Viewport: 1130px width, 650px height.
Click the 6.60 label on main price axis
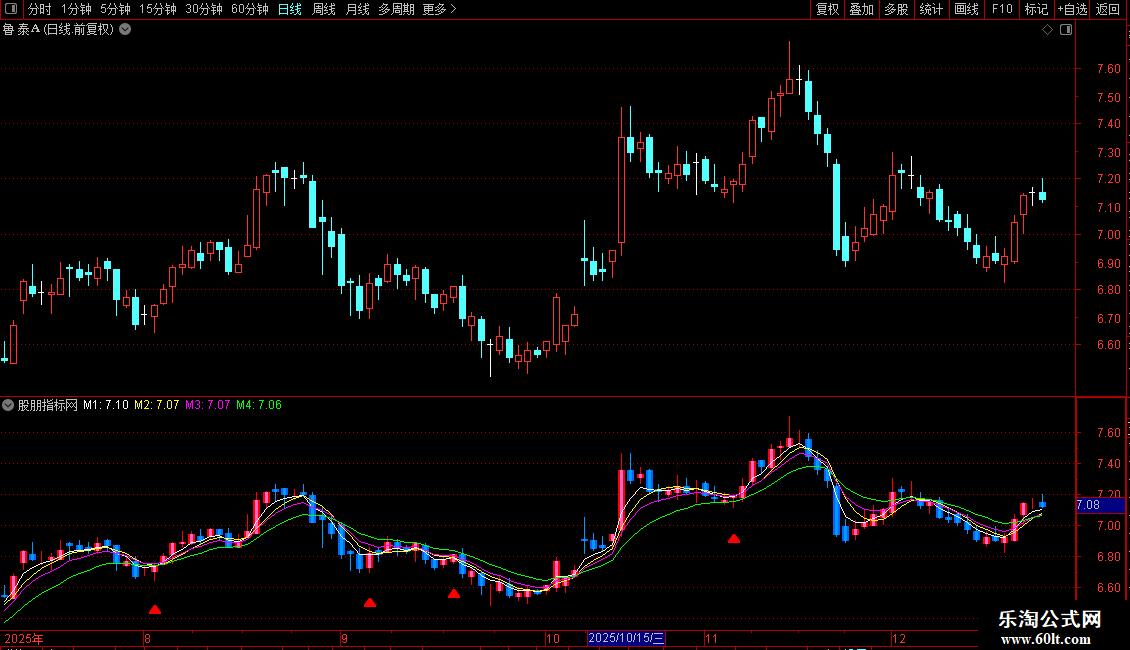point(1109,344)
